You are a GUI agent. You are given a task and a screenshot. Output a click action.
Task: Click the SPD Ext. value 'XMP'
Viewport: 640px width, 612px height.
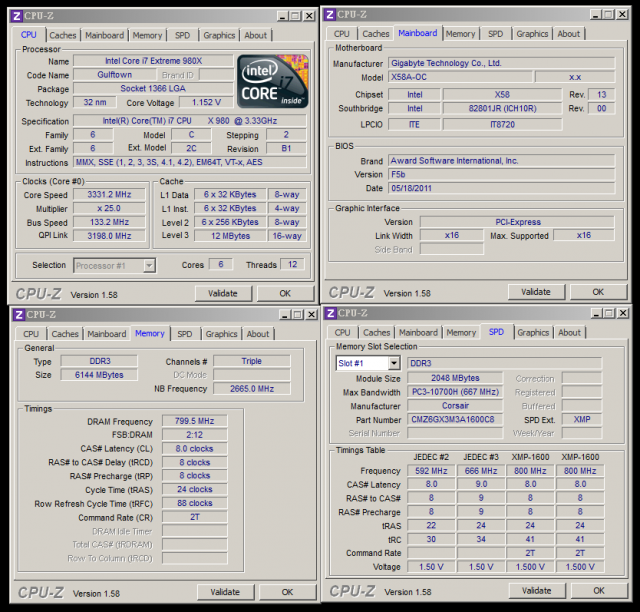pyautogui.click(x=582, y=419)
